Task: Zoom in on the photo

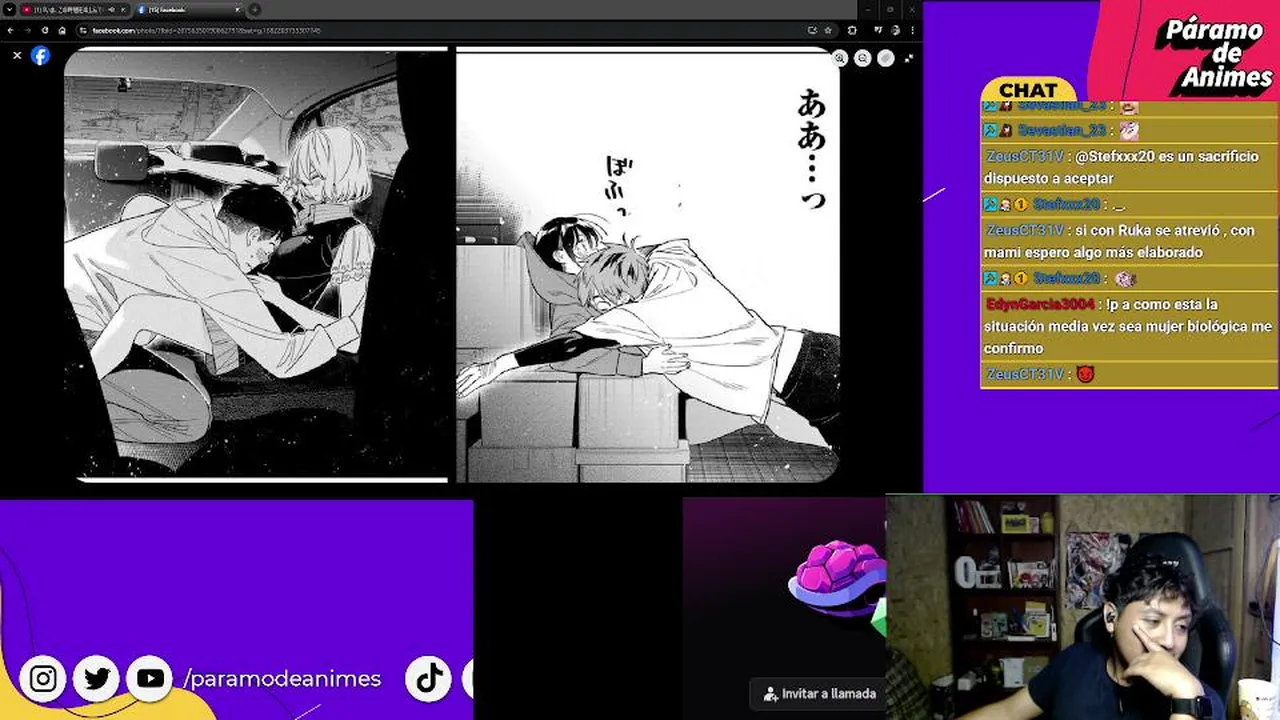Action: (840, 58)
